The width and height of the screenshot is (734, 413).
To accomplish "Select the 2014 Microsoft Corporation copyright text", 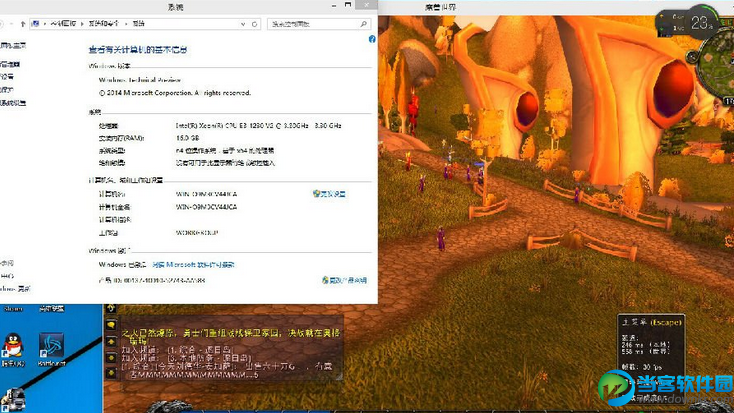I will (175, 93).
